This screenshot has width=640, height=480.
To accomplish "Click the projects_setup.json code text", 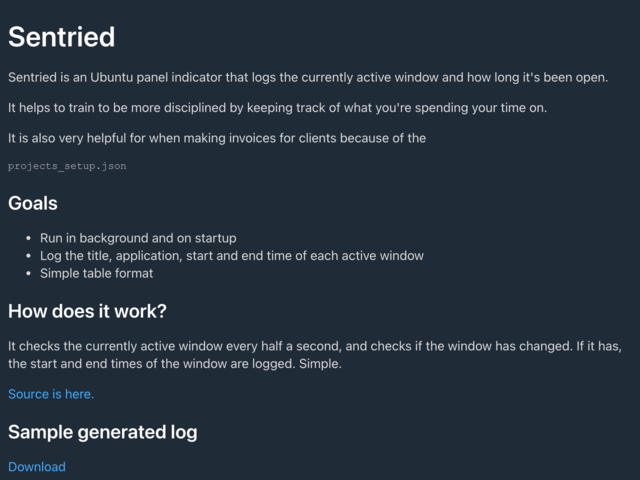I will (67, 166).
